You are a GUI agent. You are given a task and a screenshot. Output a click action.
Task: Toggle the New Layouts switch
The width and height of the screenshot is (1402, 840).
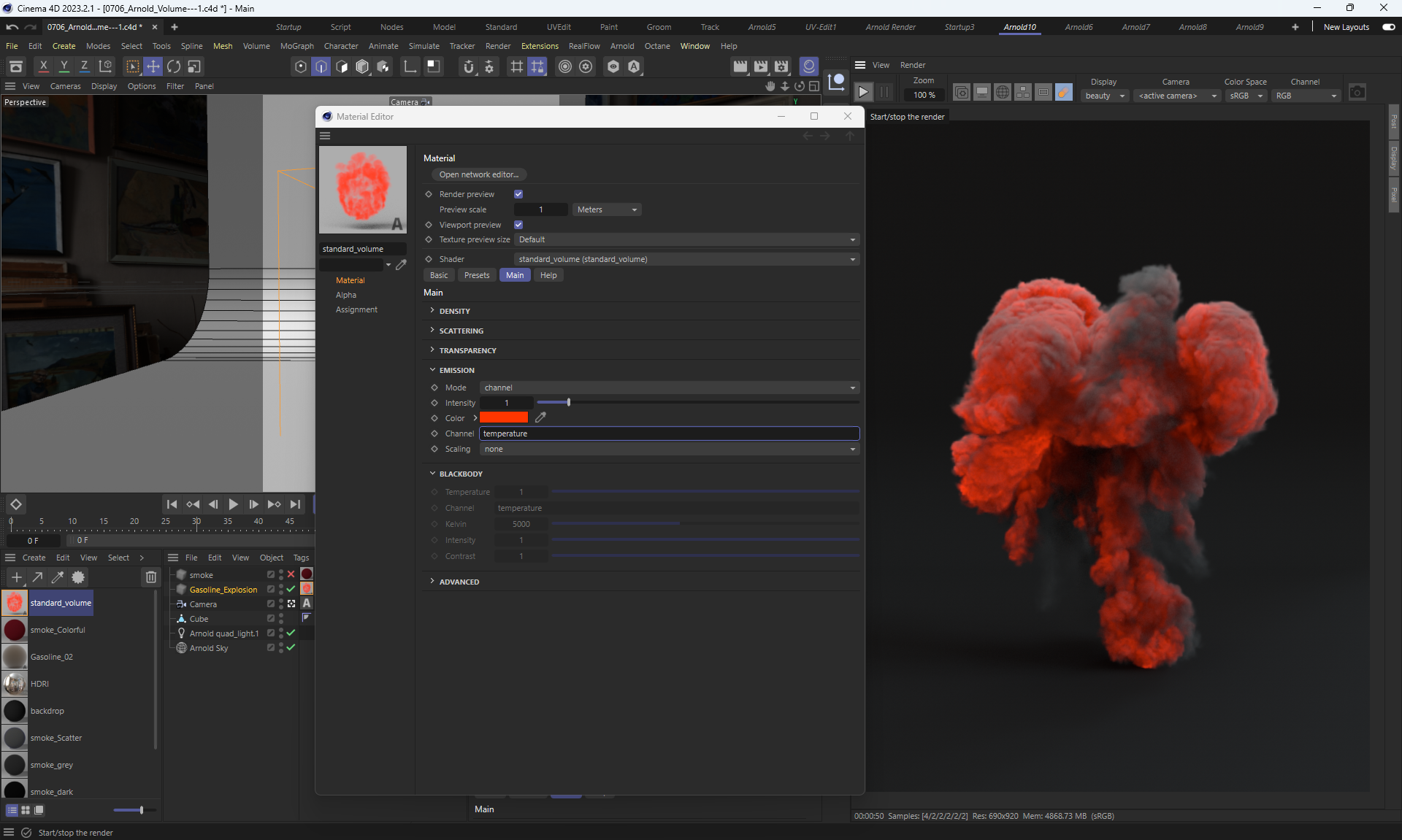(x=1388, y=27)
